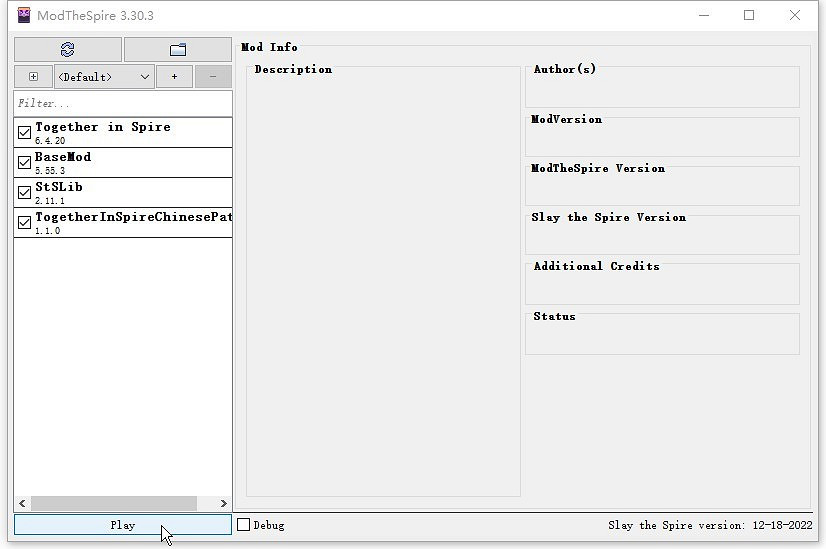Toggle the BaseMod checkbox
The height and width of the screenshot is (549, 826).
(25, 162)
